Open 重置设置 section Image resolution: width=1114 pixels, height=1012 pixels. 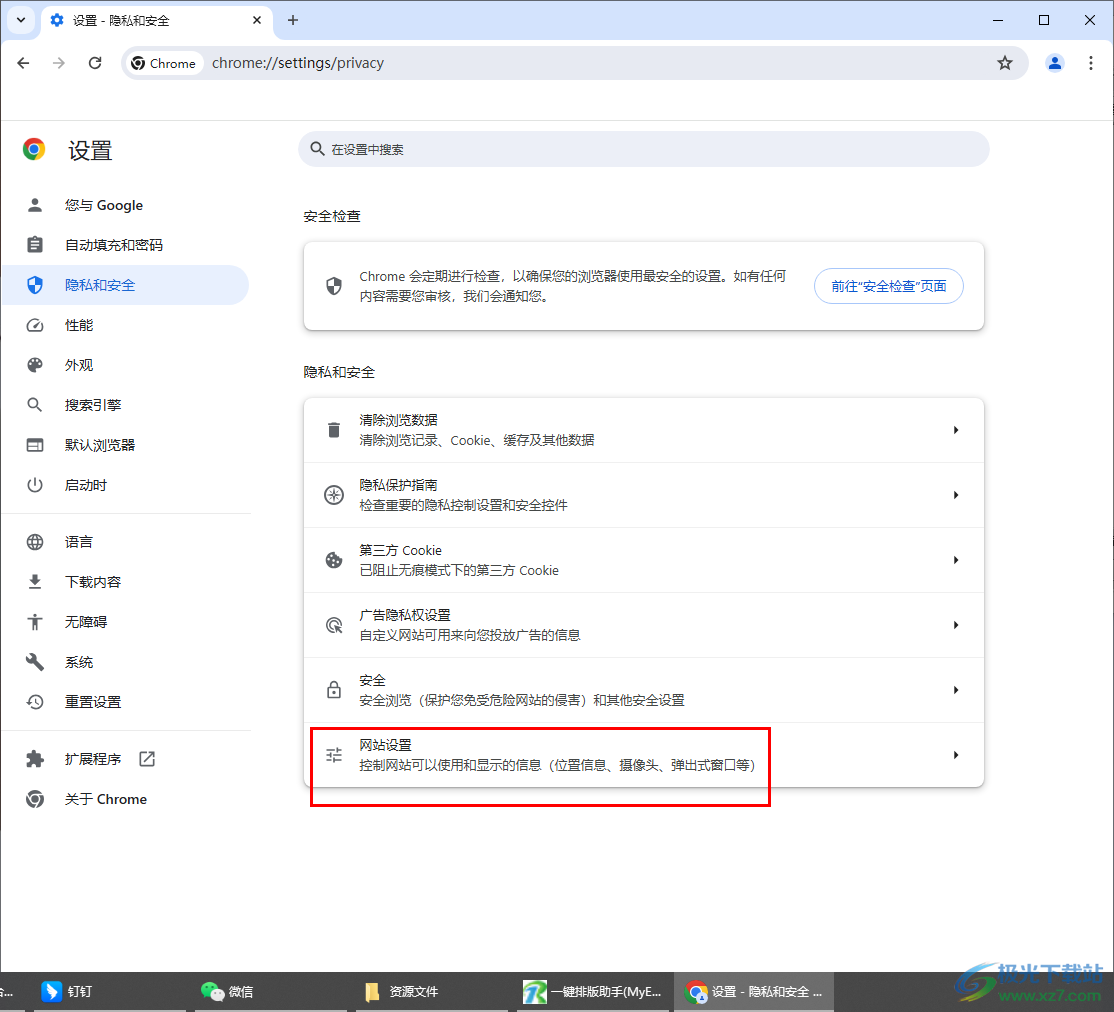(x=125, y=702)
